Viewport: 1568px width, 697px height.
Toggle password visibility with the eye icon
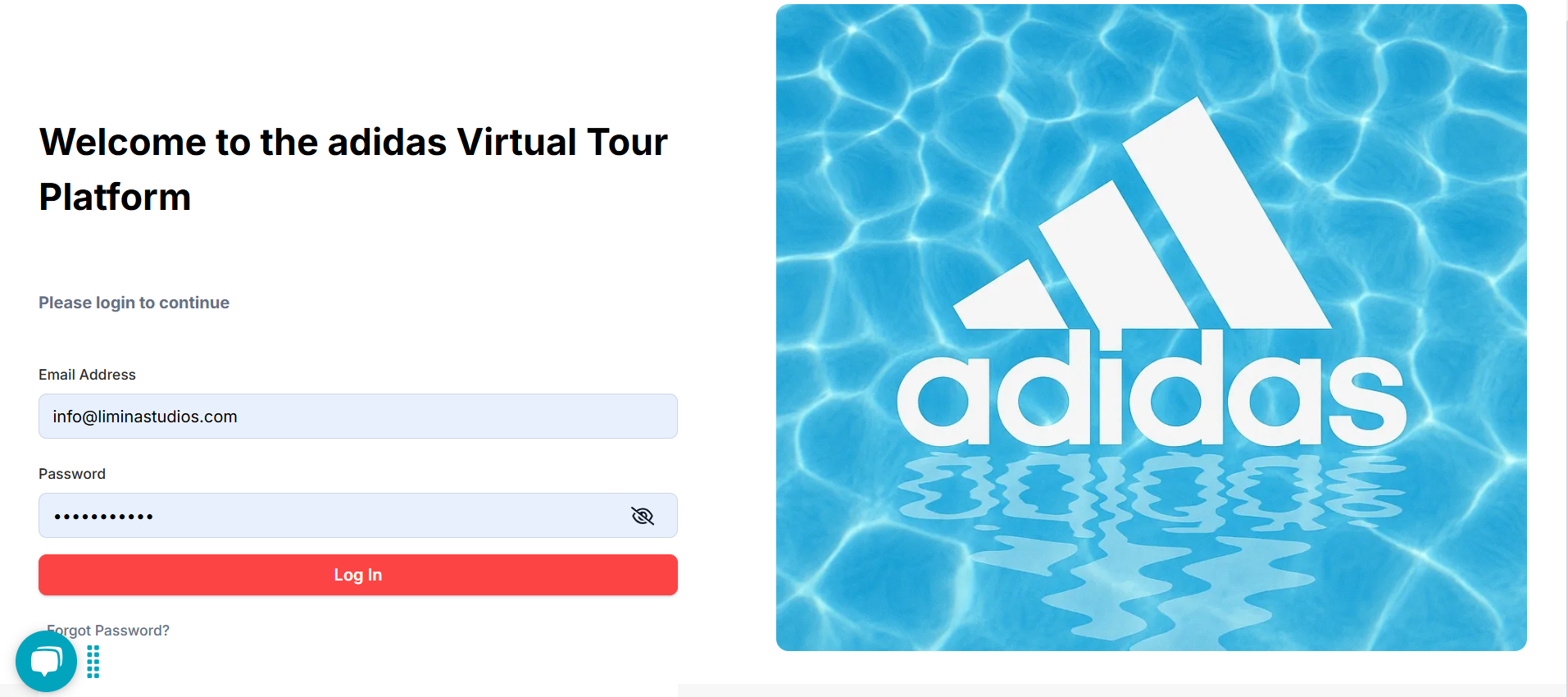643,516
